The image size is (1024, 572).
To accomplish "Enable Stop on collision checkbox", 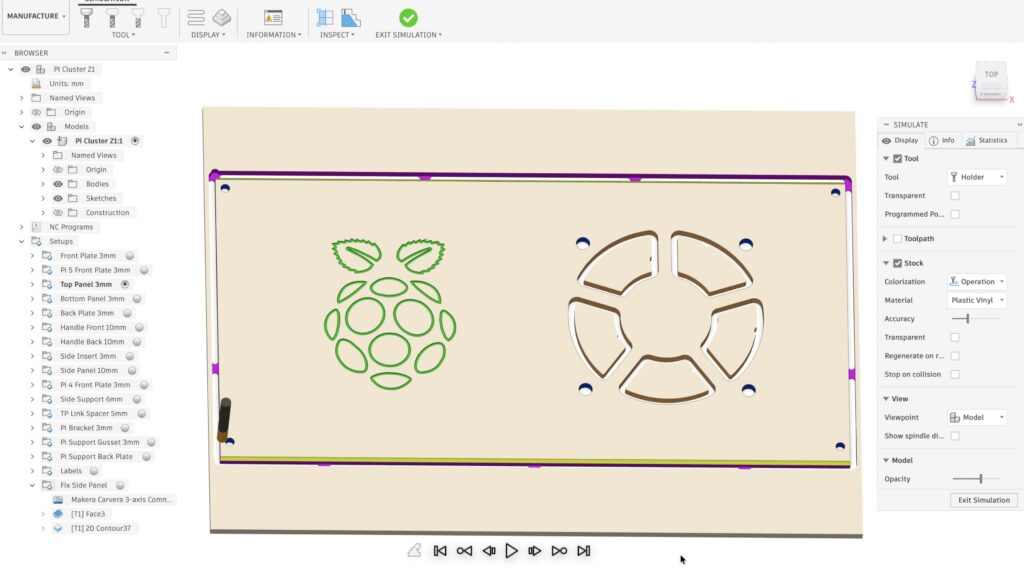I will point(955,374).
